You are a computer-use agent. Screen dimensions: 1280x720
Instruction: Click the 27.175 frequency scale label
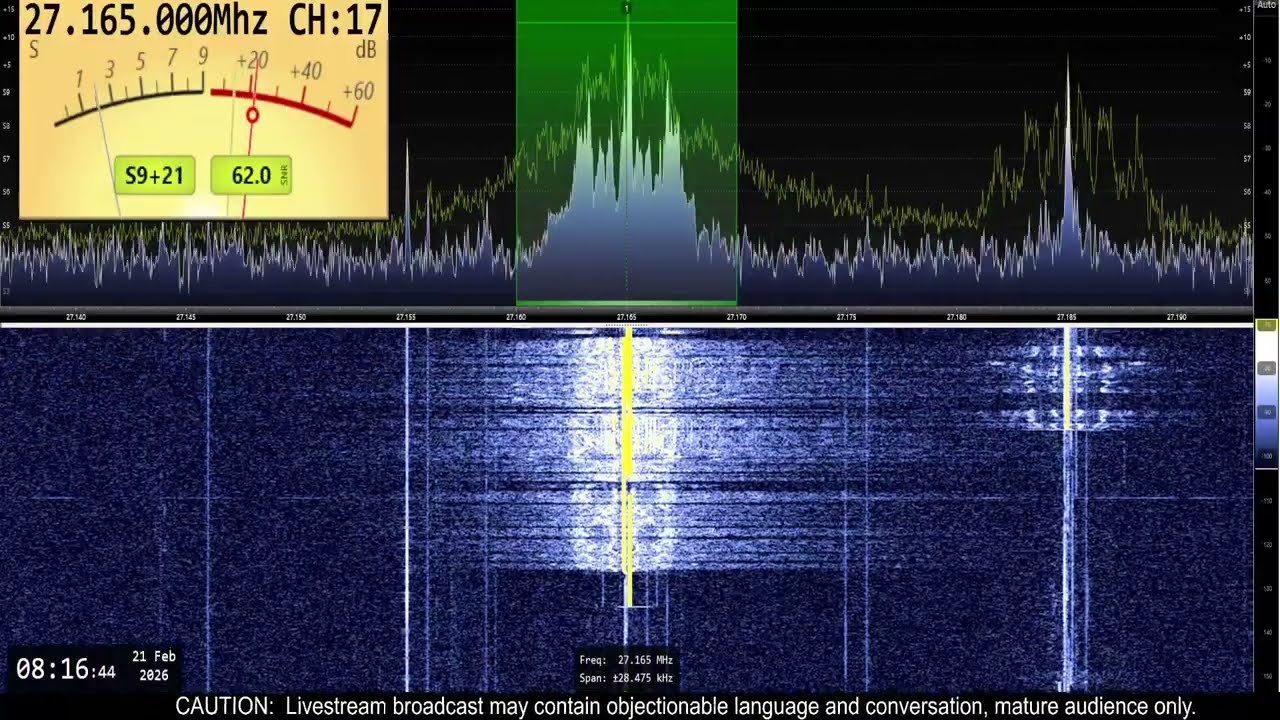click(846, 317)
